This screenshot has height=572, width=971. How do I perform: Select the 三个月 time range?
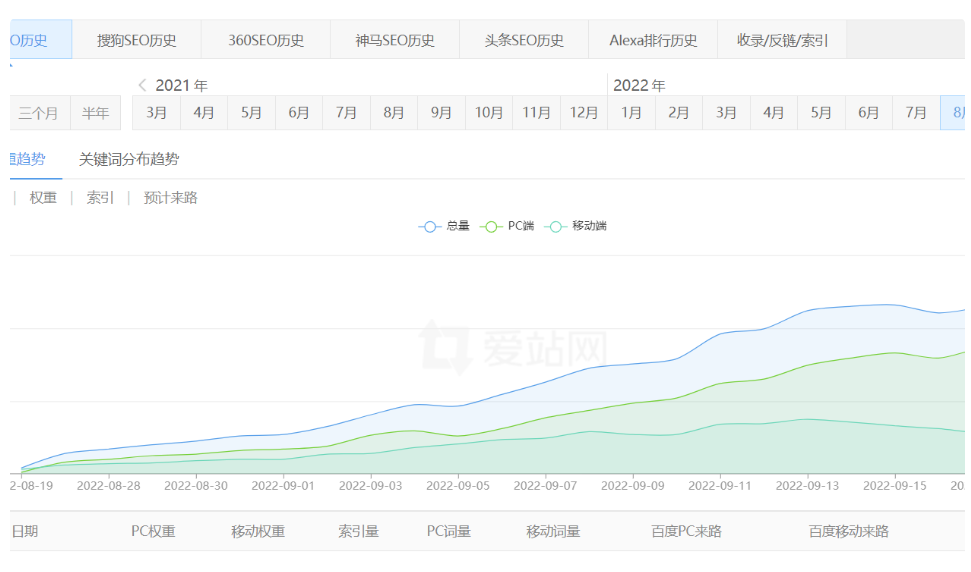(39, 113)
